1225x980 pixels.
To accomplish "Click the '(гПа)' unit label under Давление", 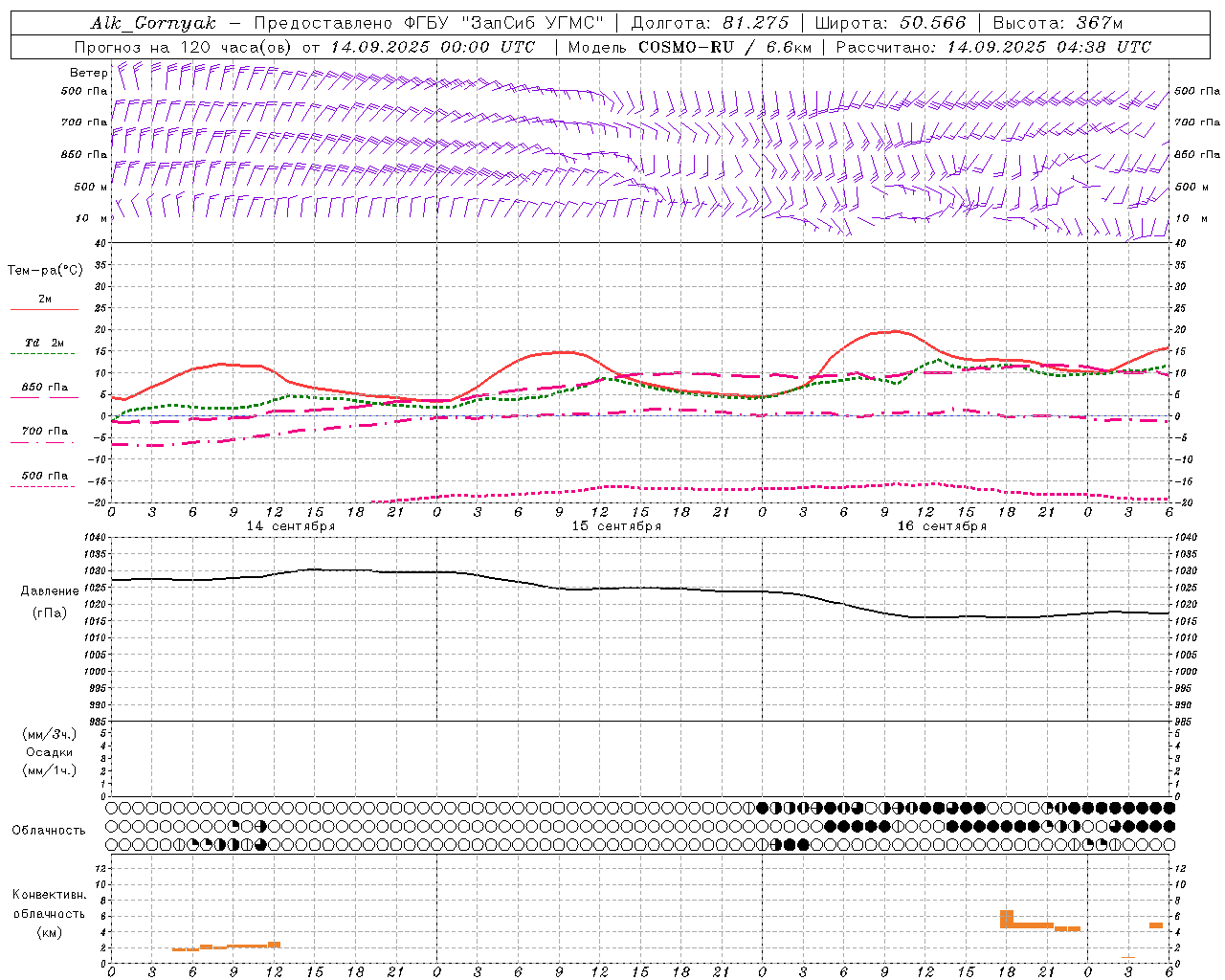I will 50,613.
